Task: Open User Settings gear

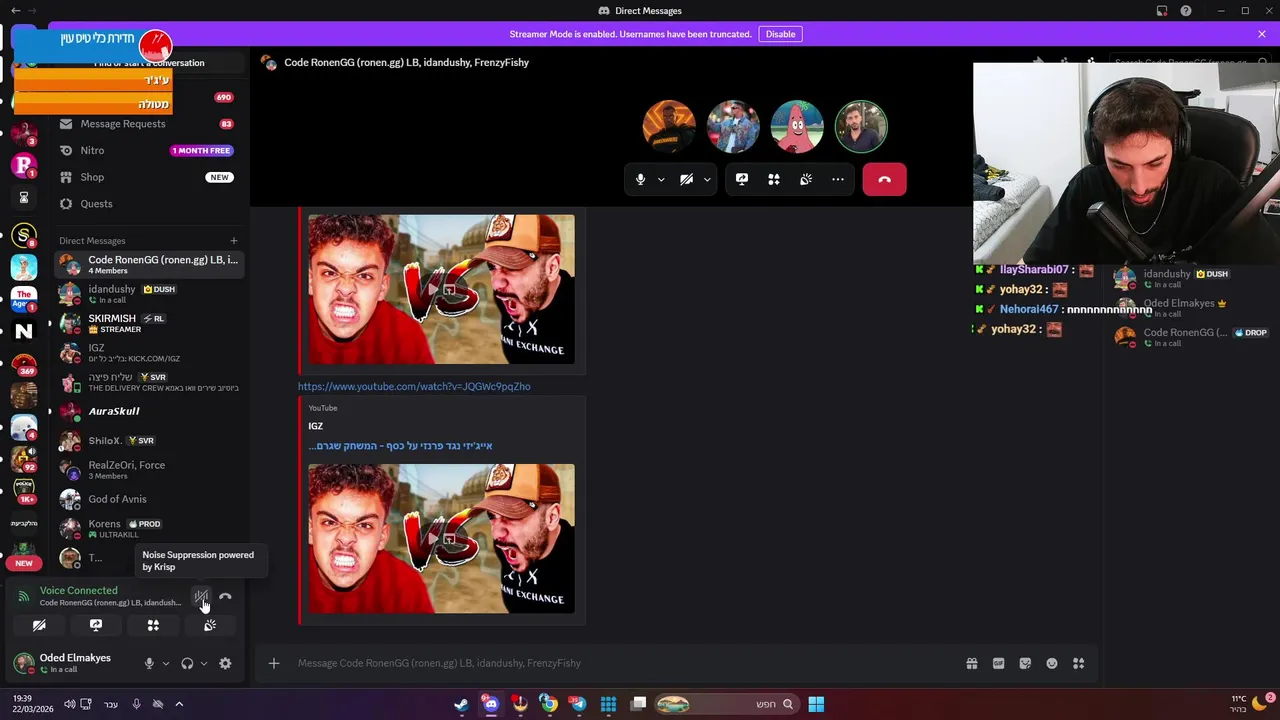Action: (x=225, y=663)
